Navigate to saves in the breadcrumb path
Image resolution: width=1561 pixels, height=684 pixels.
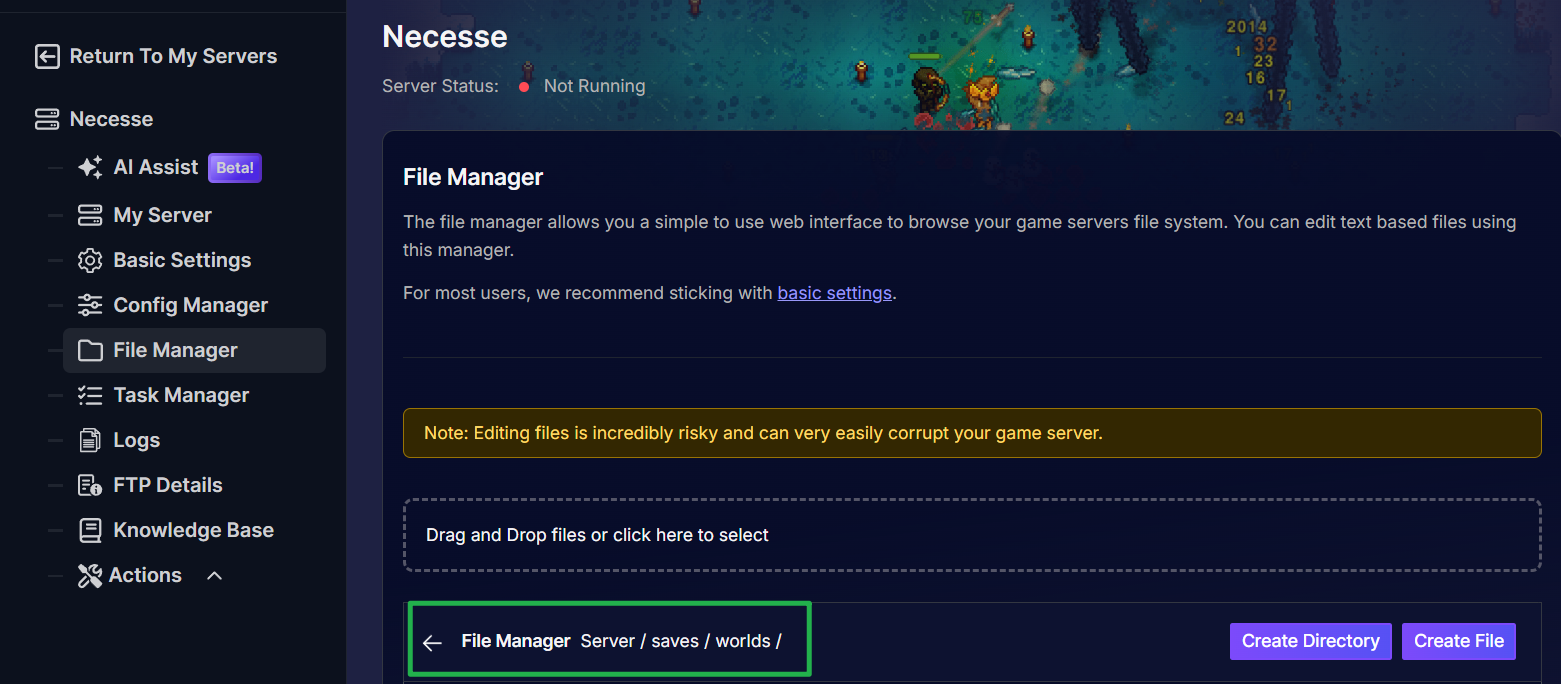click(675, 642)
